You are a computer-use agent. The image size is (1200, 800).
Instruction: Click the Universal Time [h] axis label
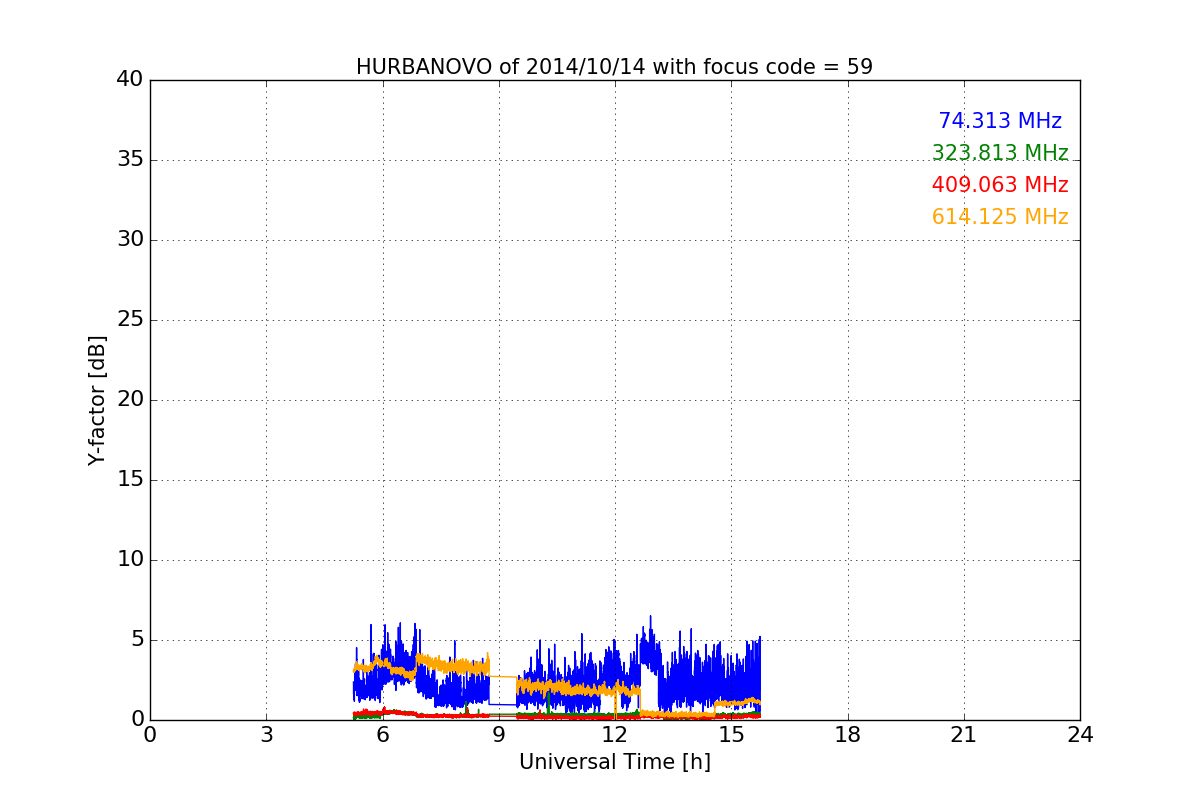click(x=614, y=762)
